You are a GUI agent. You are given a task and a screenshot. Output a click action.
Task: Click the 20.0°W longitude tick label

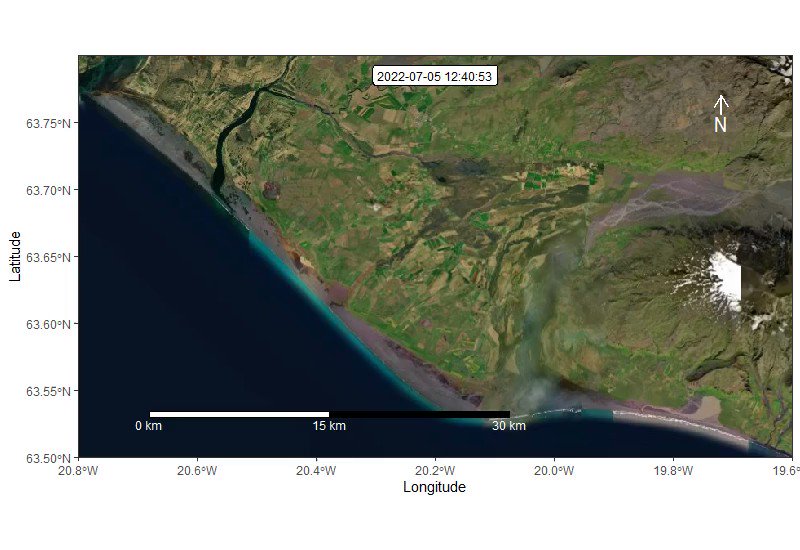pyautogui.click(x=554, y=470)
